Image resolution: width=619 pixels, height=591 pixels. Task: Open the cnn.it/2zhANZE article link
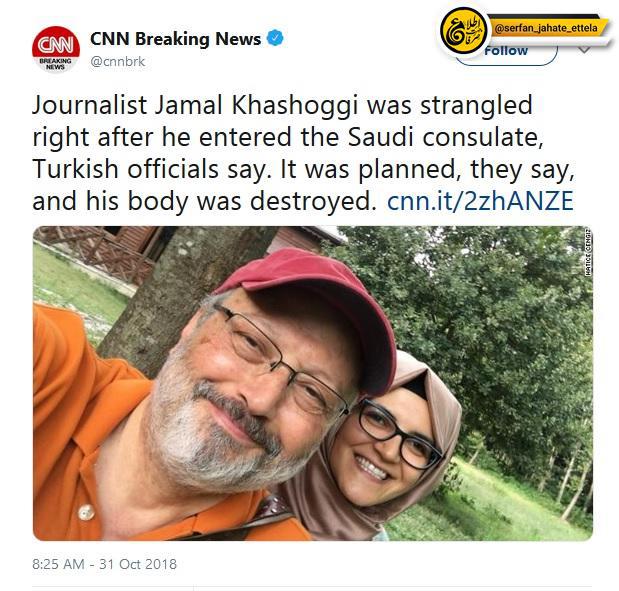point(480,201)
